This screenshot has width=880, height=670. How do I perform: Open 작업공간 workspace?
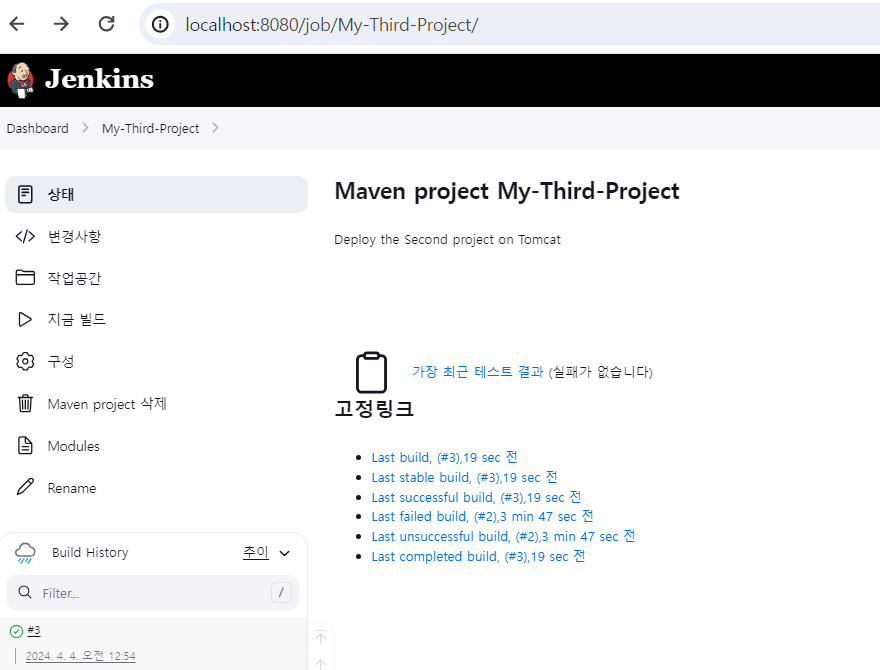[x=74, y=278]
